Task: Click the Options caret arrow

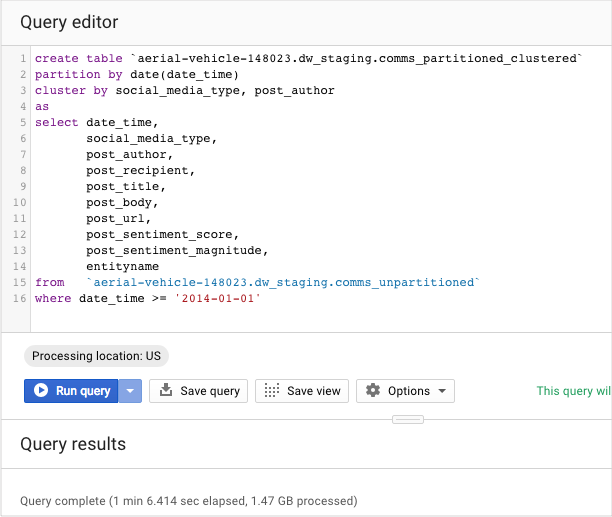Action: [x=442, y=391]
